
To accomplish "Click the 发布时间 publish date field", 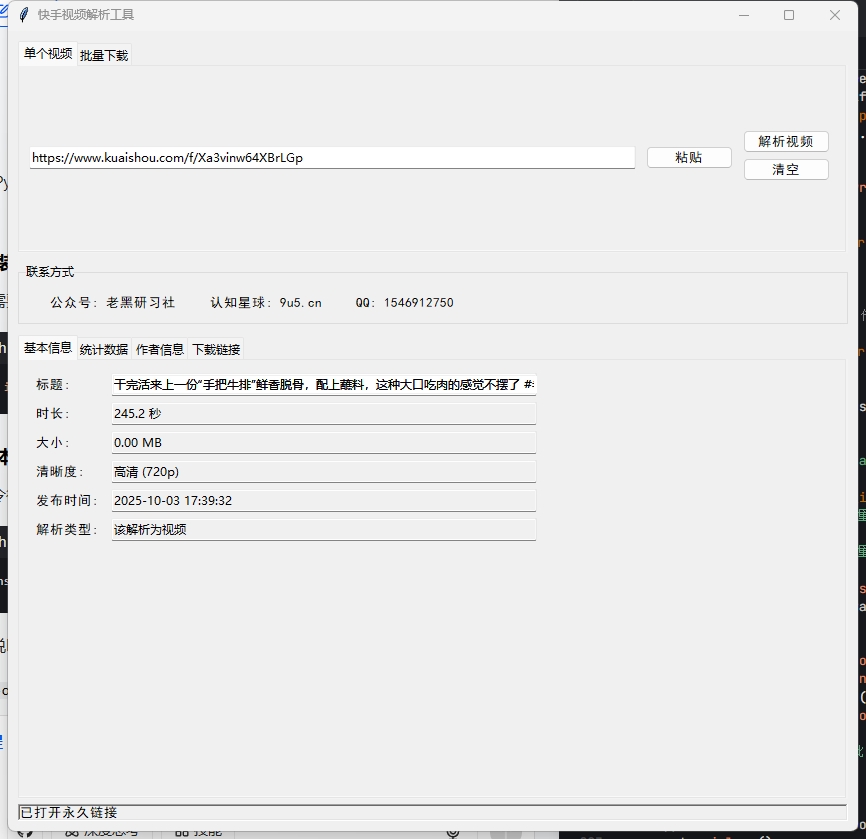I will 324,500.
